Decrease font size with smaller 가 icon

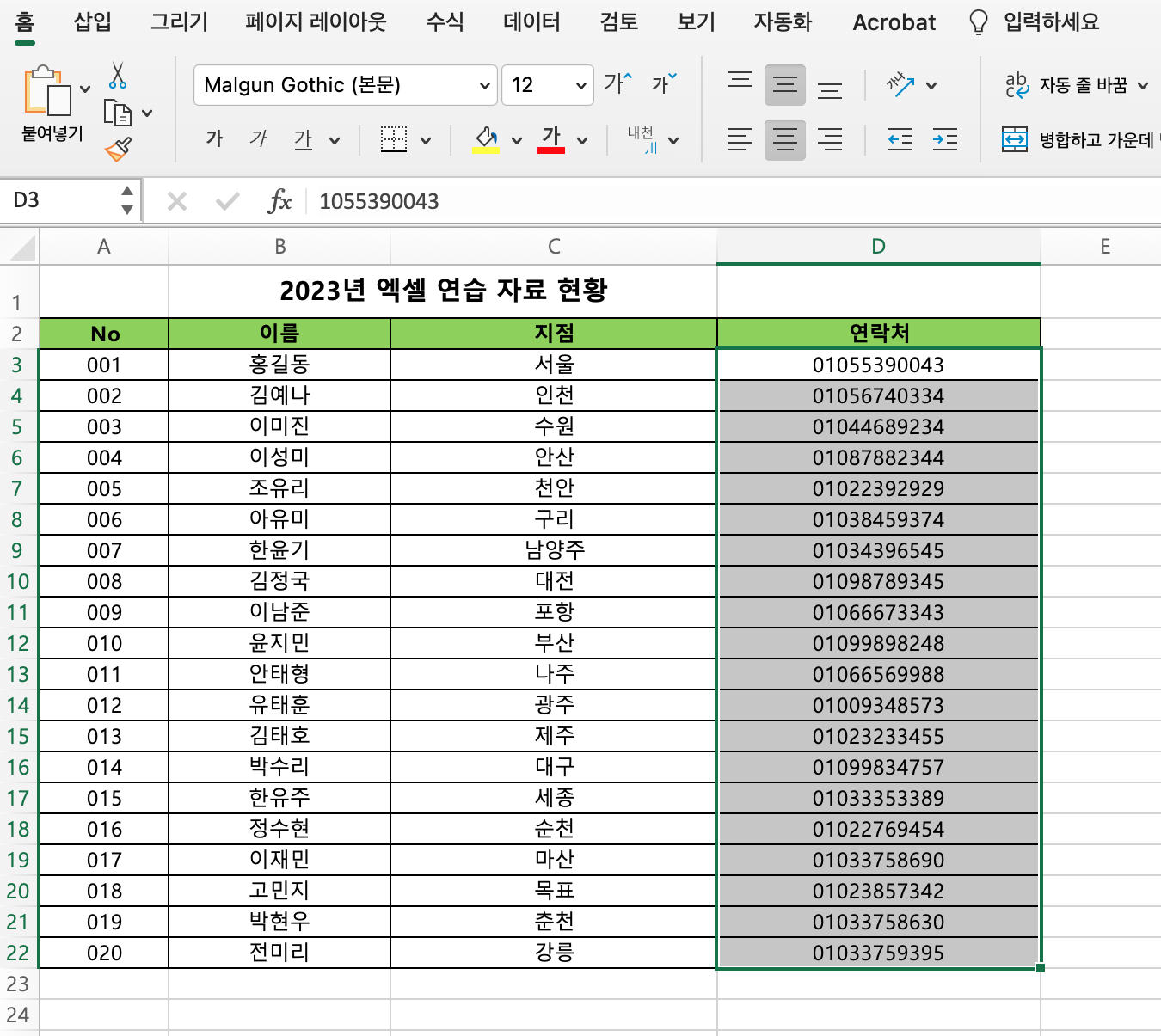[x=664, y=83]
